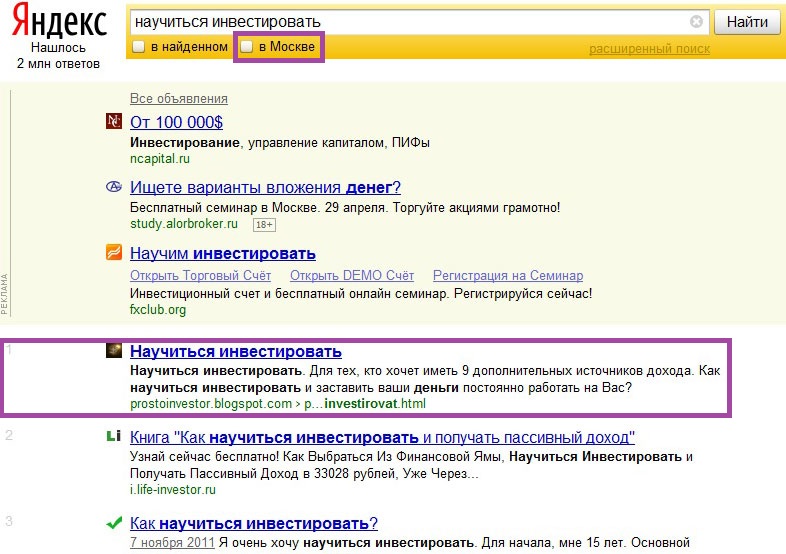Click the 18+ age label badge

264,225
